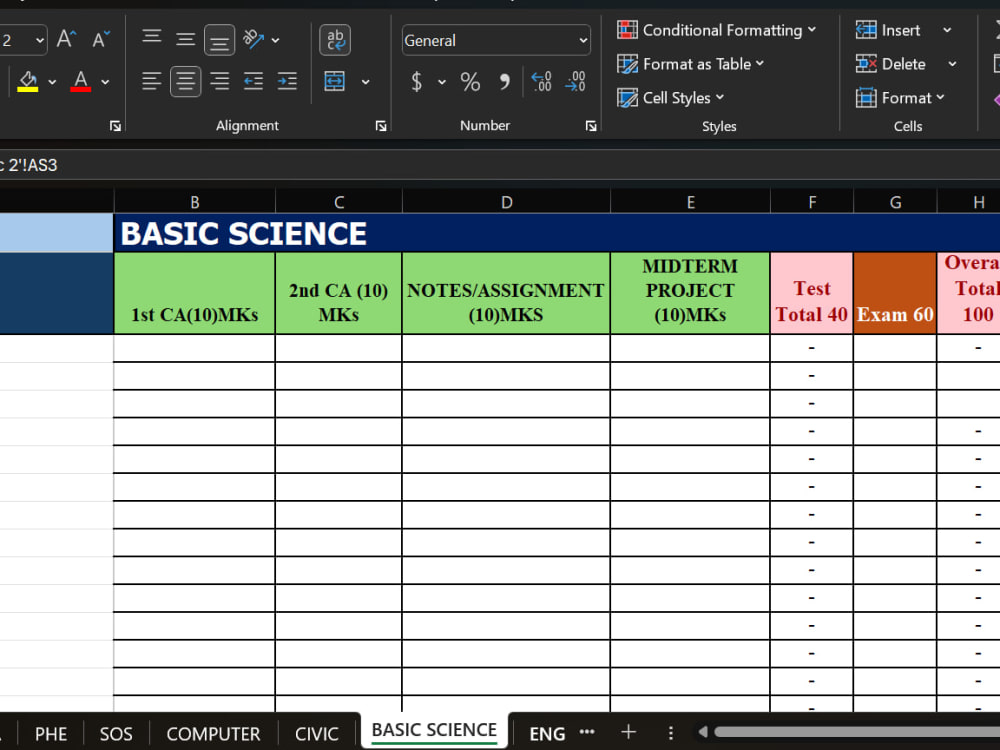Switch to the SOS sheet tab
Screen dimensions: 1000x750
click(x=116, y=734)
